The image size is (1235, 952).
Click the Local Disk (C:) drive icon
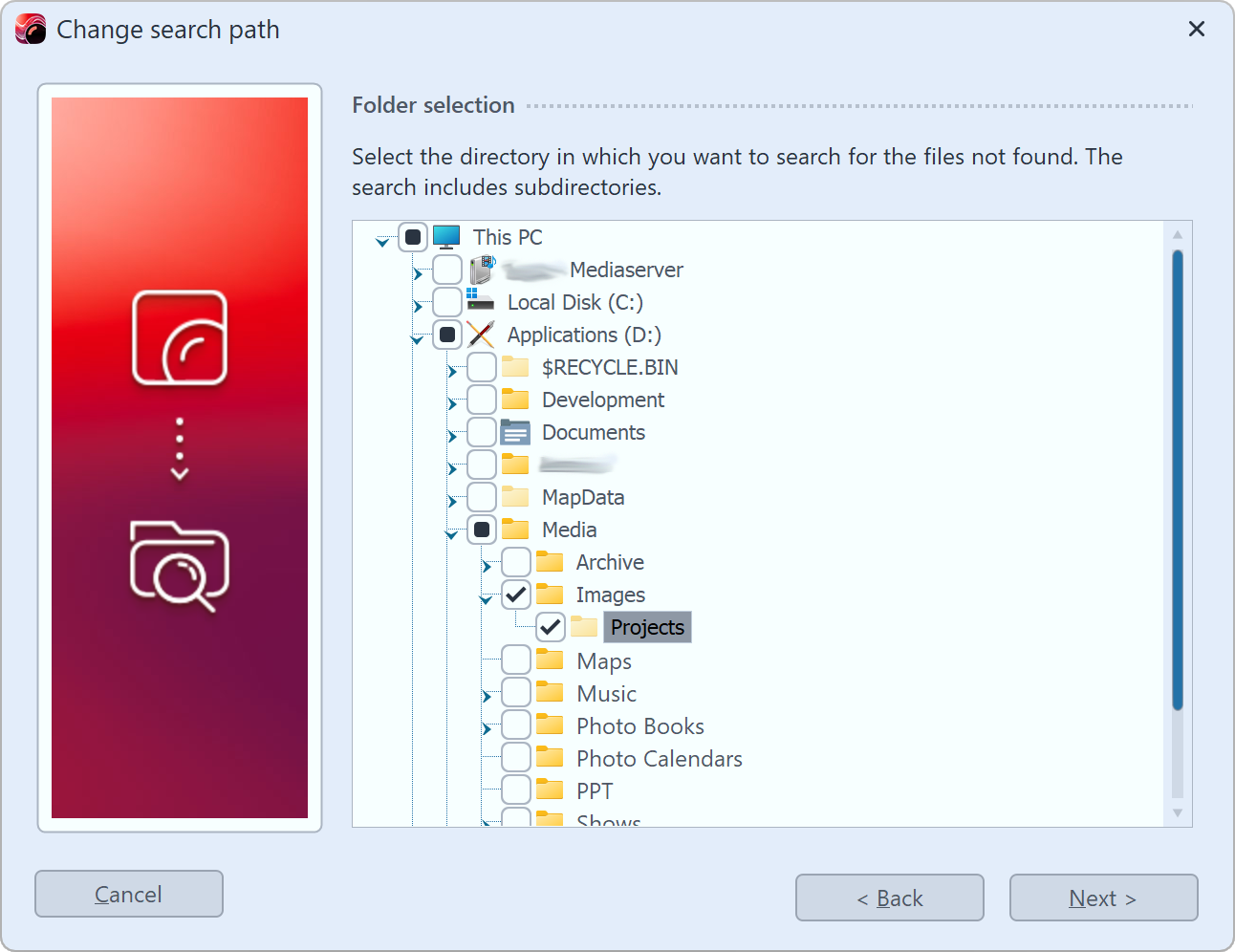click(x=480, y=302)
